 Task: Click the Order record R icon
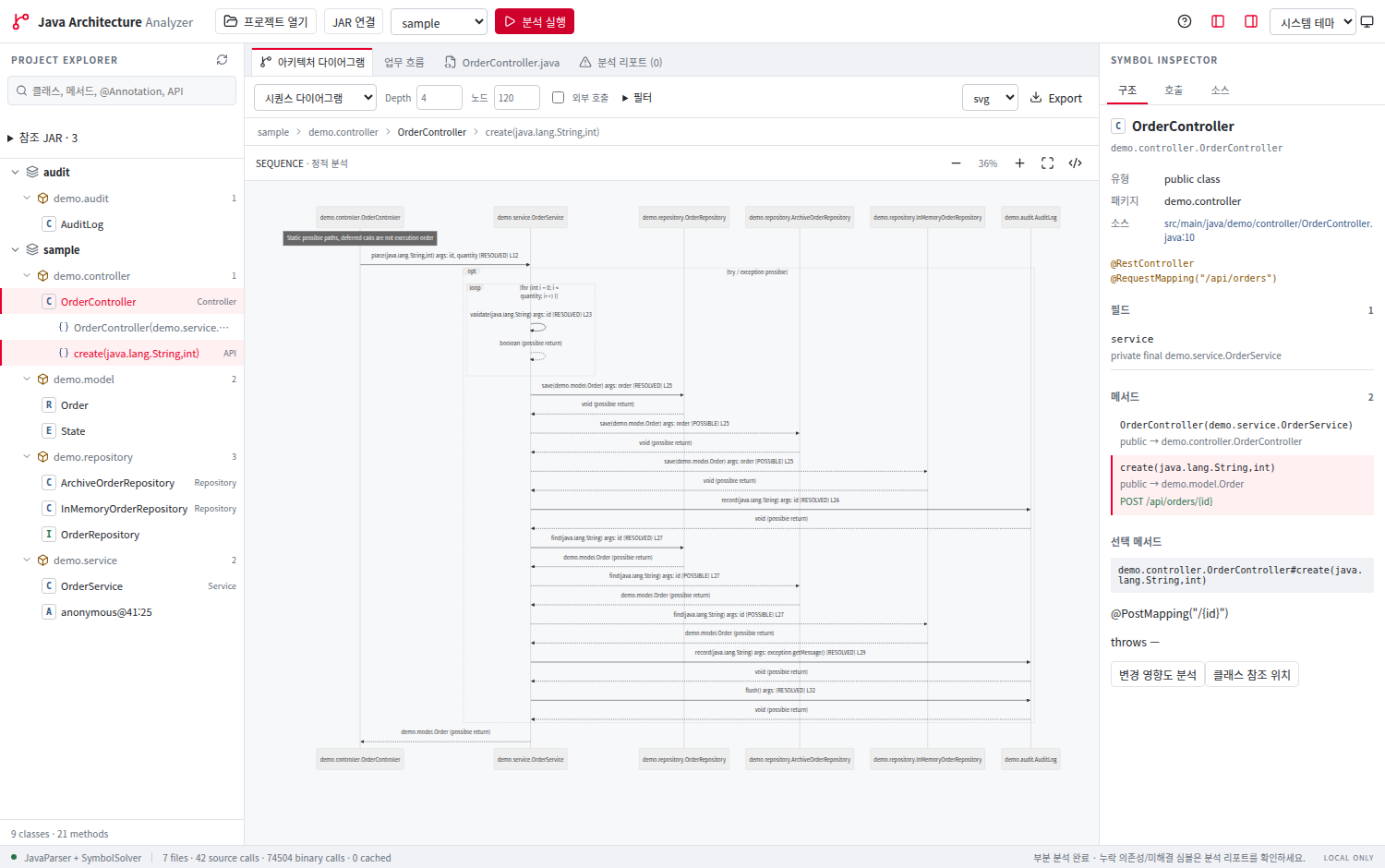tap(49, 404)
